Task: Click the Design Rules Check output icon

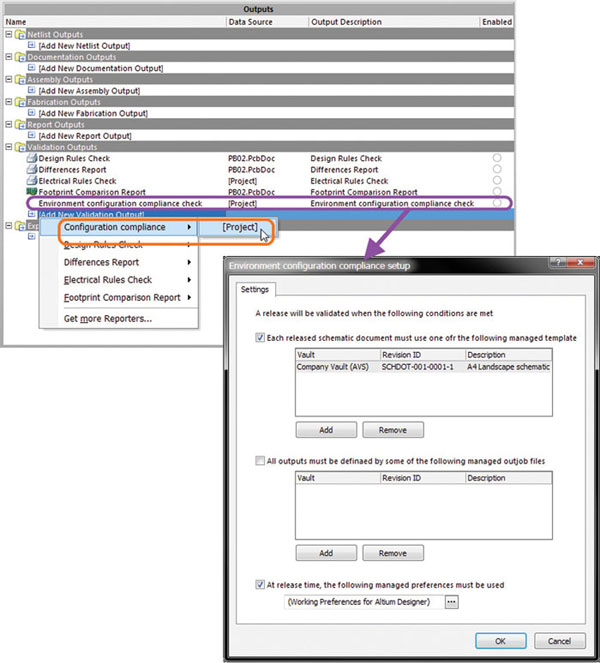Action: pos(31,159)
